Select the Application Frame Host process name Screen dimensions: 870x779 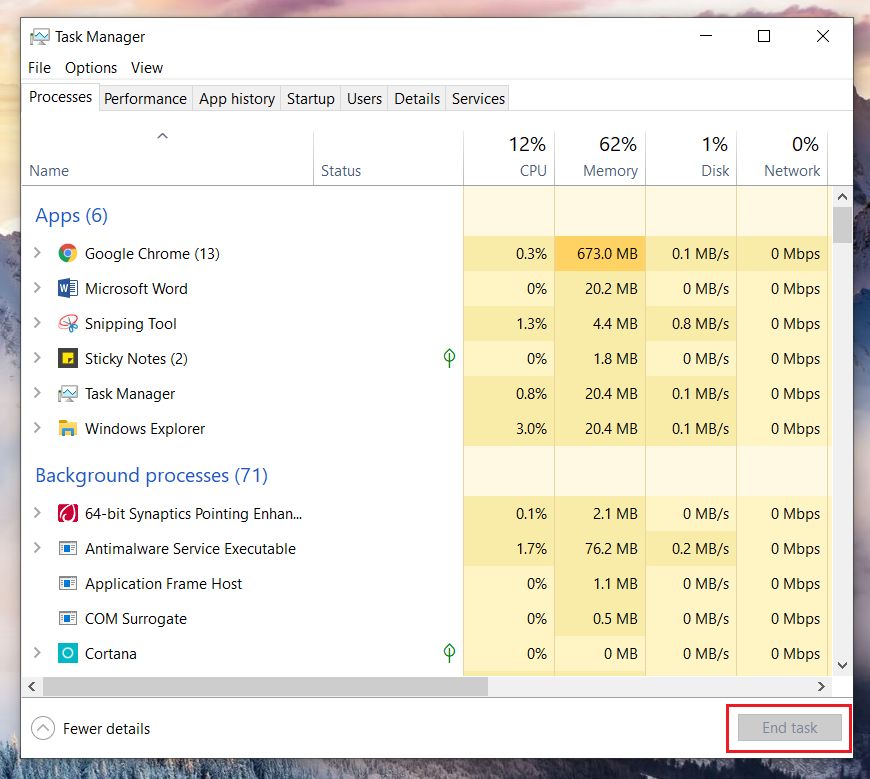163,583
